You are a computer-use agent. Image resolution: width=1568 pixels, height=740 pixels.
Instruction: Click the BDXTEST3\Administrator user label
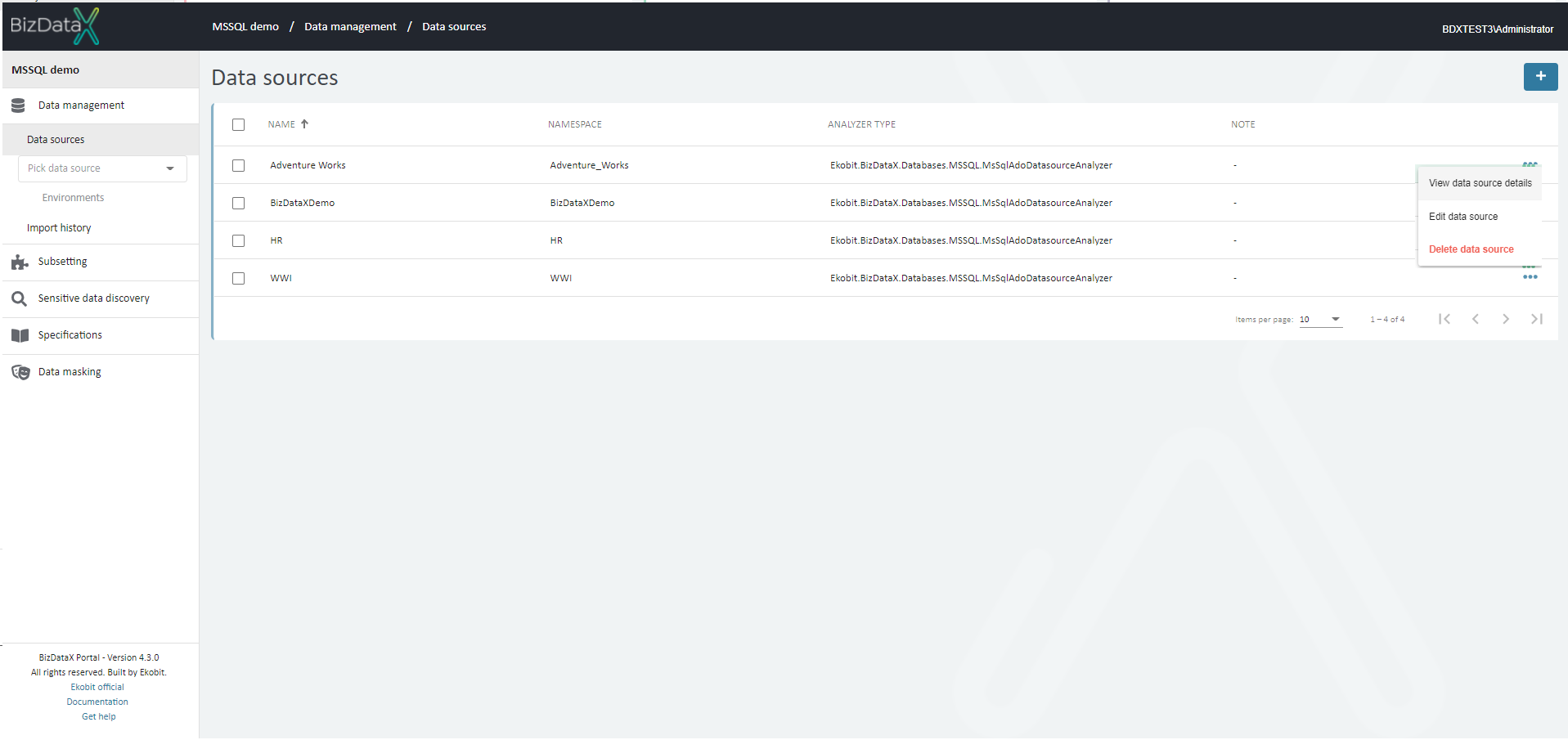coord(1498,29)
